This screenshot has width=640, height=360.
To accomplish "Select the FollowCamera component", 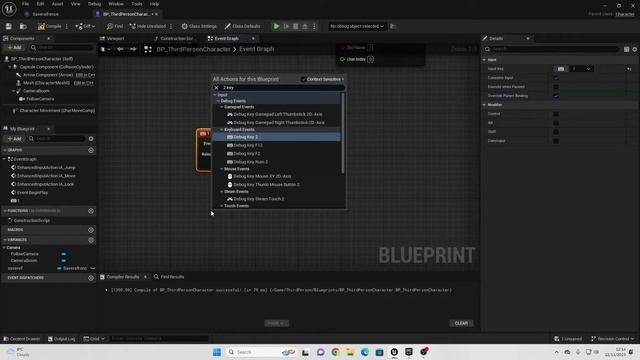I will point(40,99).
